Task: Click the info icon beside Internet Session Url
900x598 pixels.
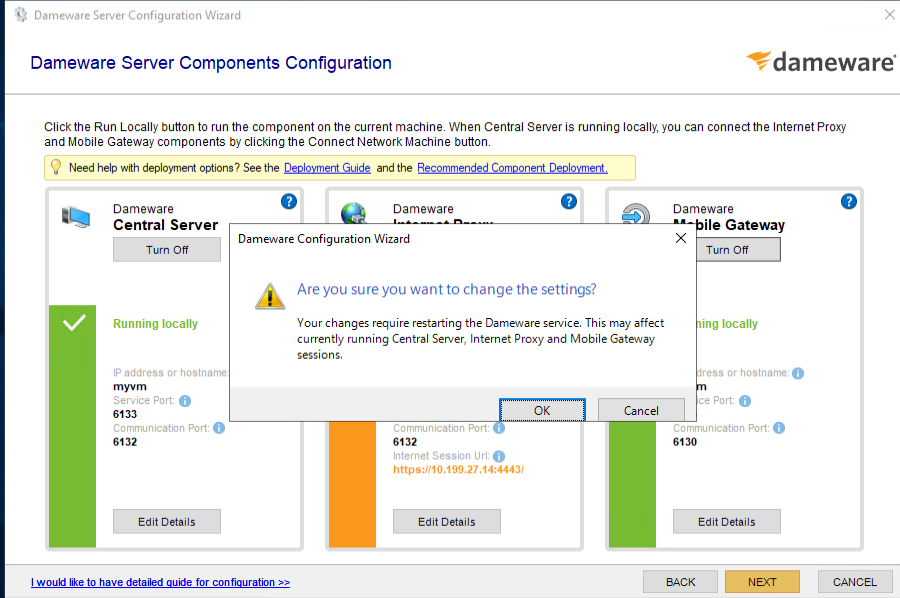Action: point(498,456)
